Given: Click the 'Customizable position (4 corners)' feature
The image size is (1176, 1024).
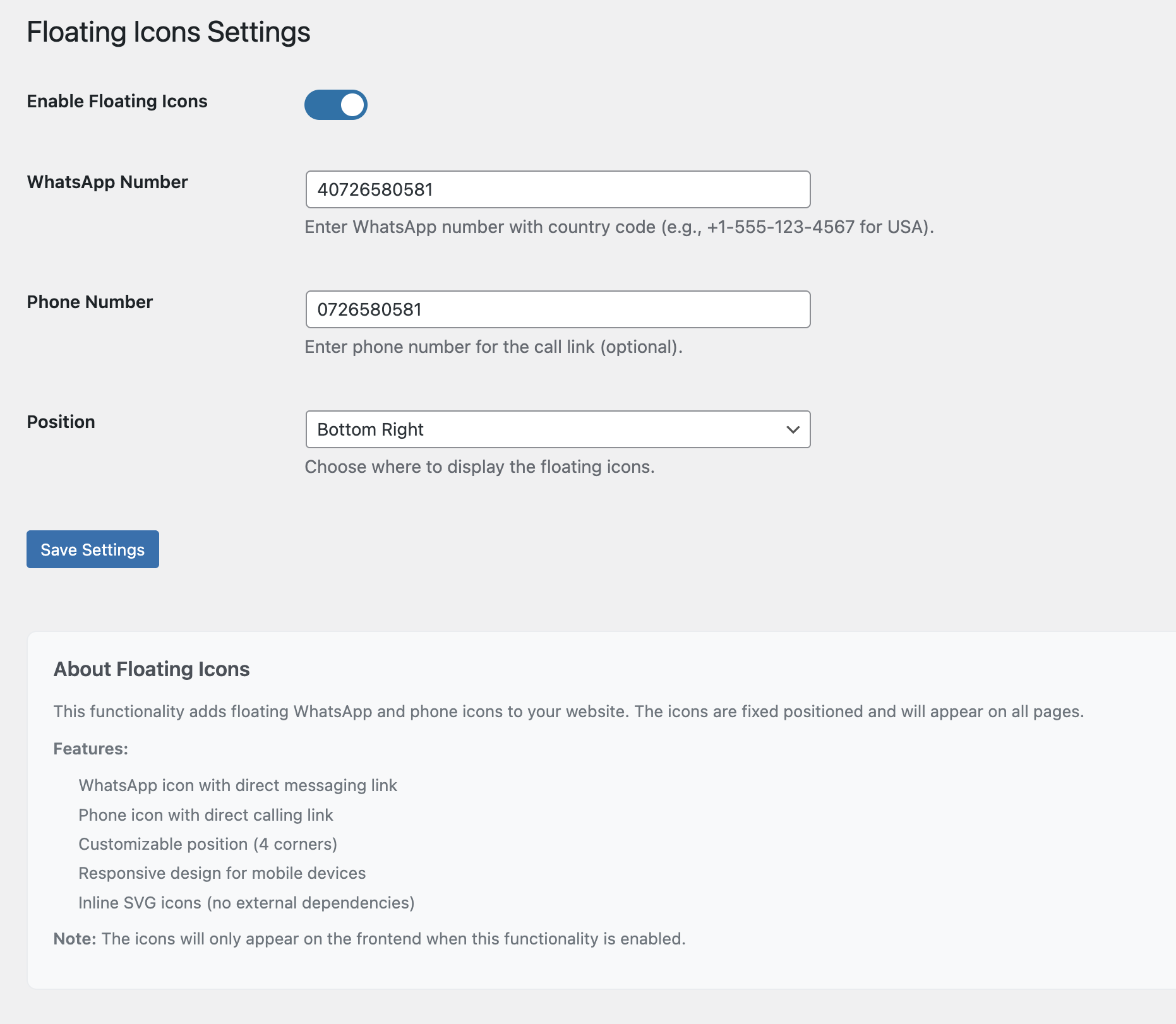Looking at the screenshot, I should [x=208, y=843].
